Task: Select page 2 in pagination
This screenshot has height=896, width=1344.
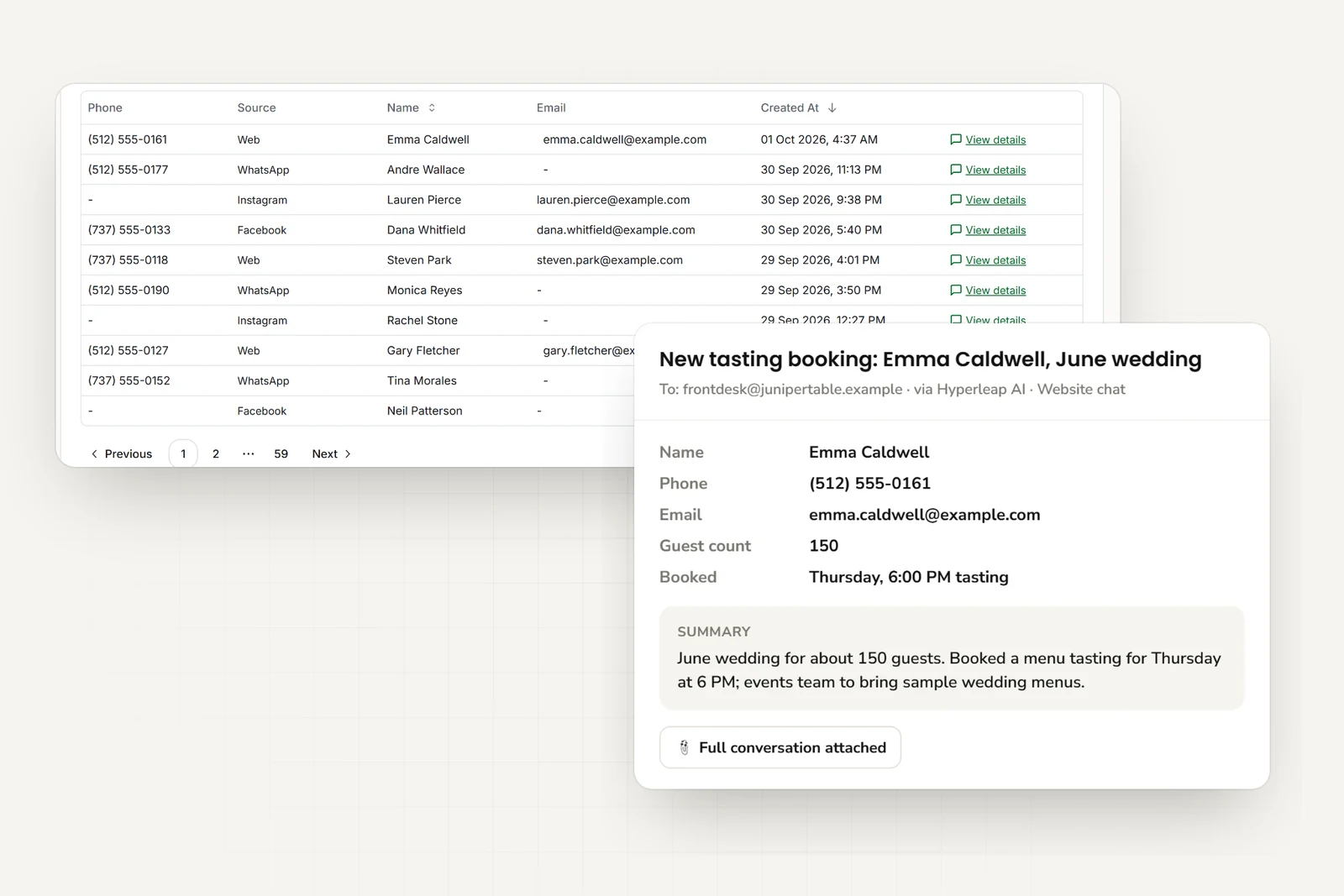Action: [x=216, y=453]
